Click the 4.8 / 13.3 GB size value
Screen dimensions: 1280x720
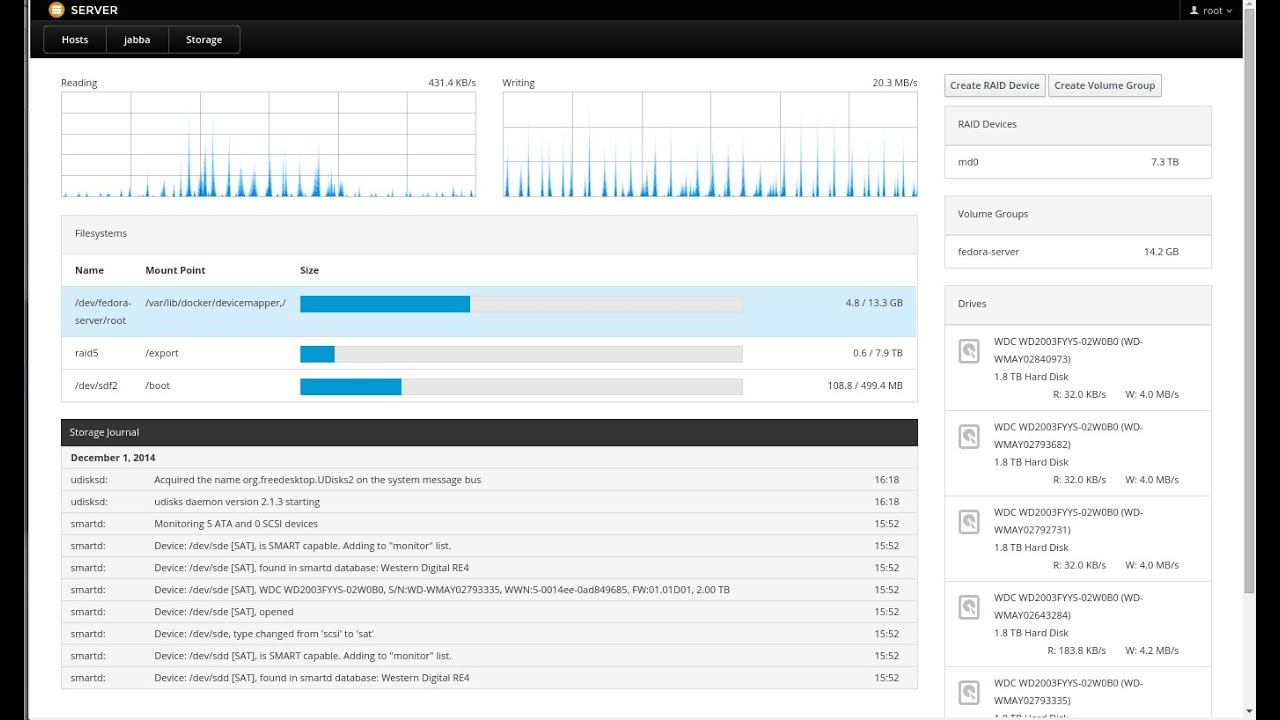coord(874,302)
